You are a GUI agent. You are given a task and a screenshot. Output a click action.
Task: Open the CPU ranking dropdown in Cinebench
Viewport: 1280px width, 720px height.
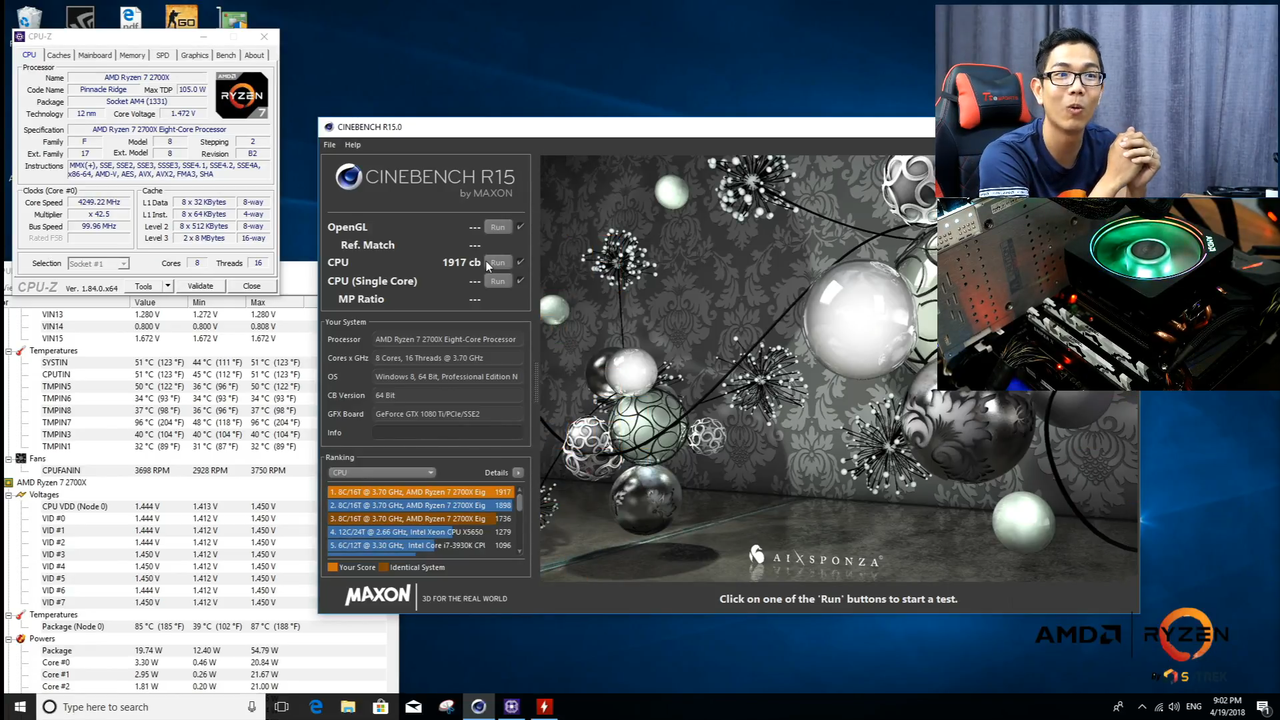pos(382,472)
